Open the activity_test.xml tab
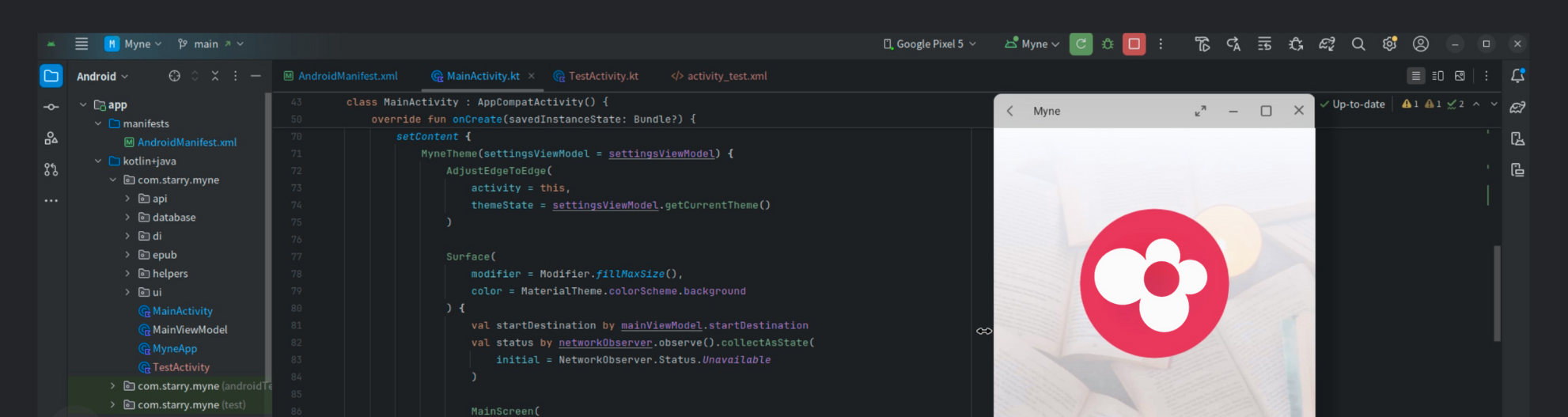1568x417 pixels. pyautogui.click(x=726, y=76)
